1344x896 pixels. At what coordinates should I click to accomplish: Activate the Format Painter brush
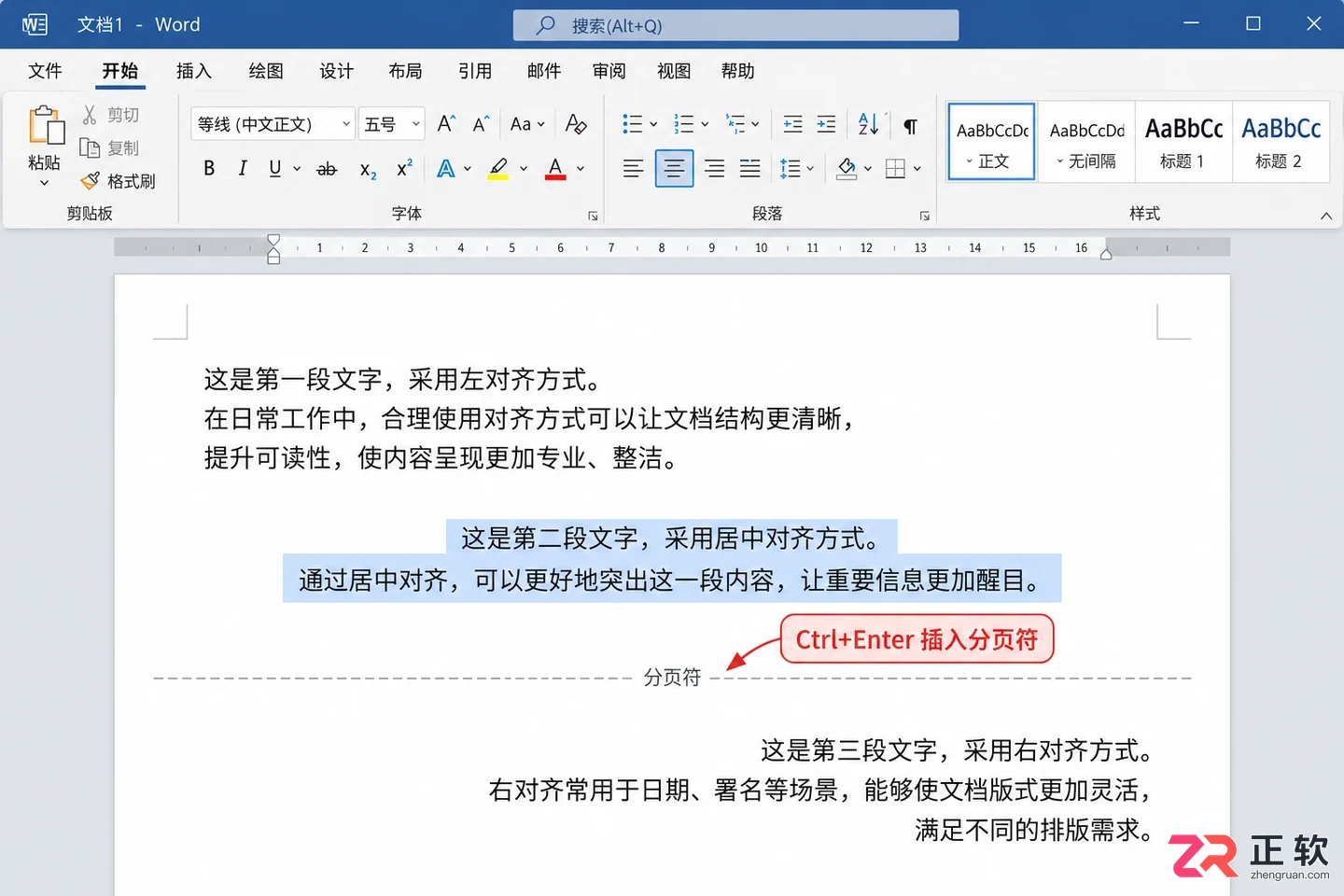pyautogui.click(x=90, y=180)
